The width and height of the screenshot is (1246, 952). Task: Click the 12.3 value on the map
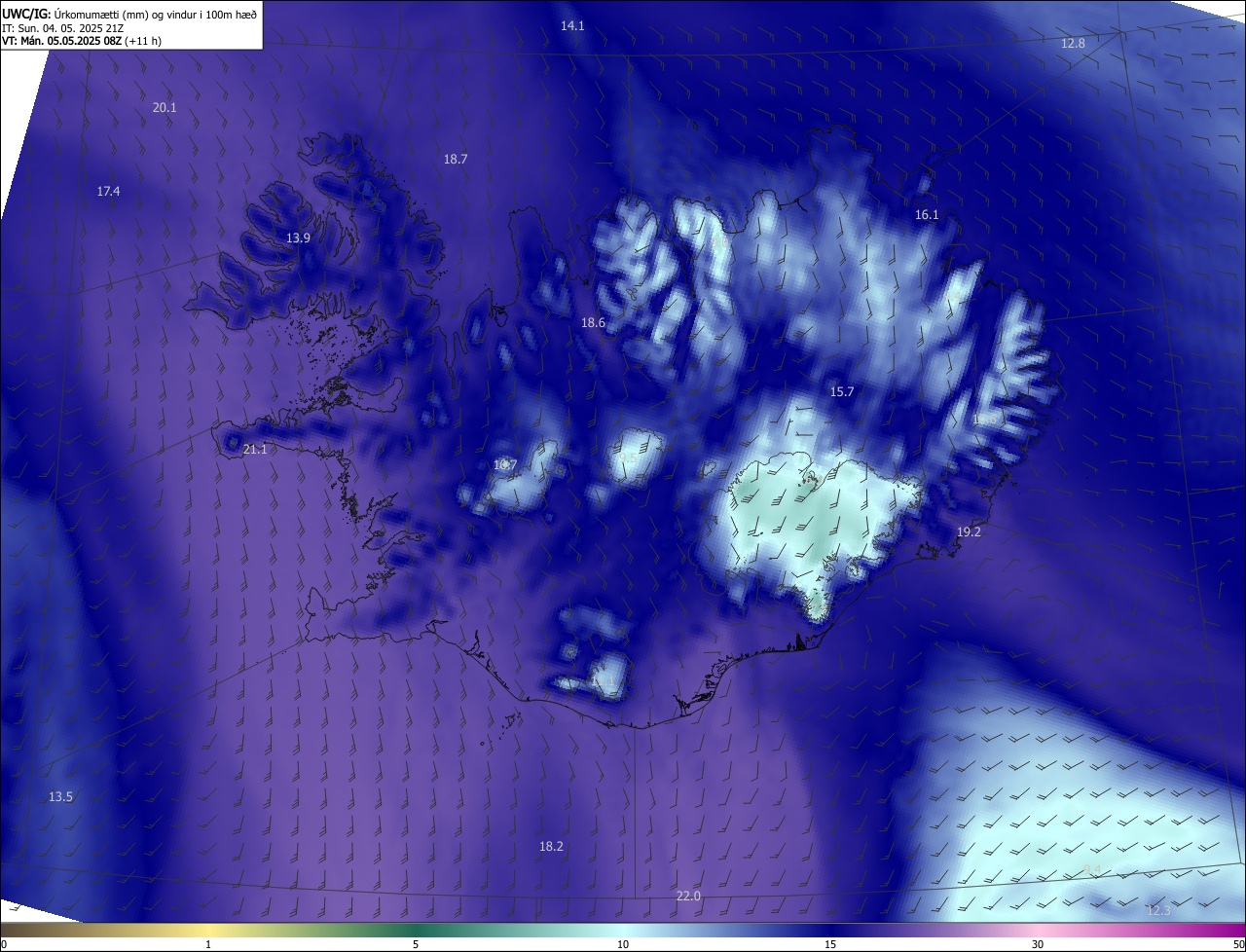point(1158,910)
